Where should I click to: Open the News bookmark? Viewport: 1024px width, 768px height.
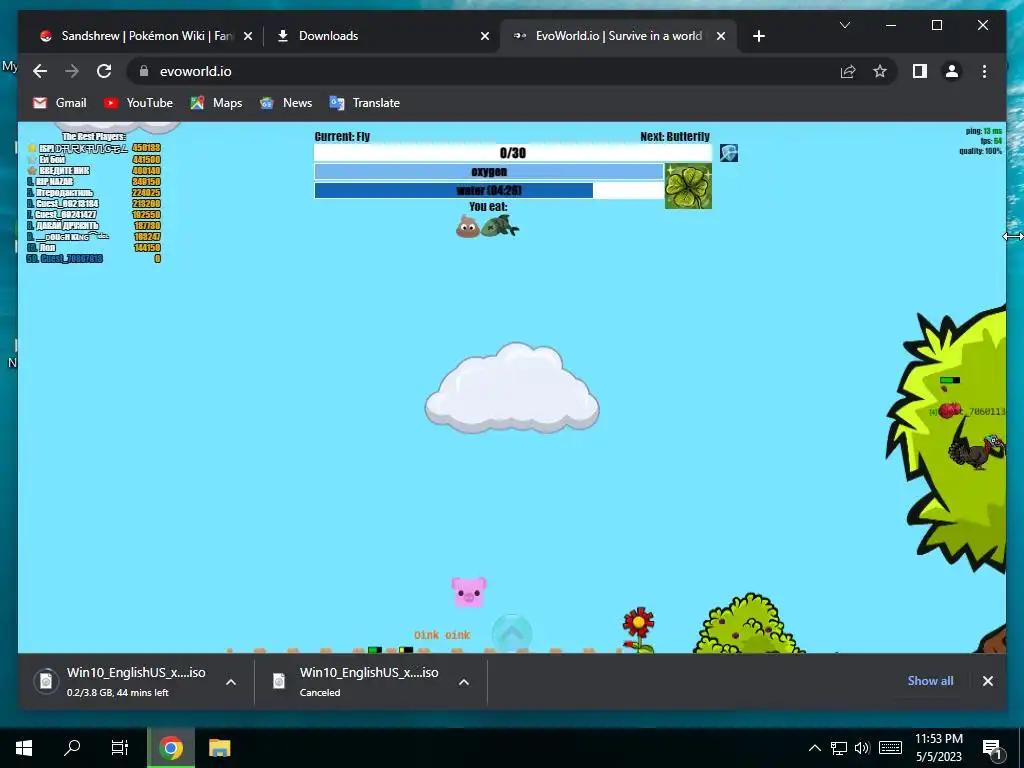(x=285, y=103)
